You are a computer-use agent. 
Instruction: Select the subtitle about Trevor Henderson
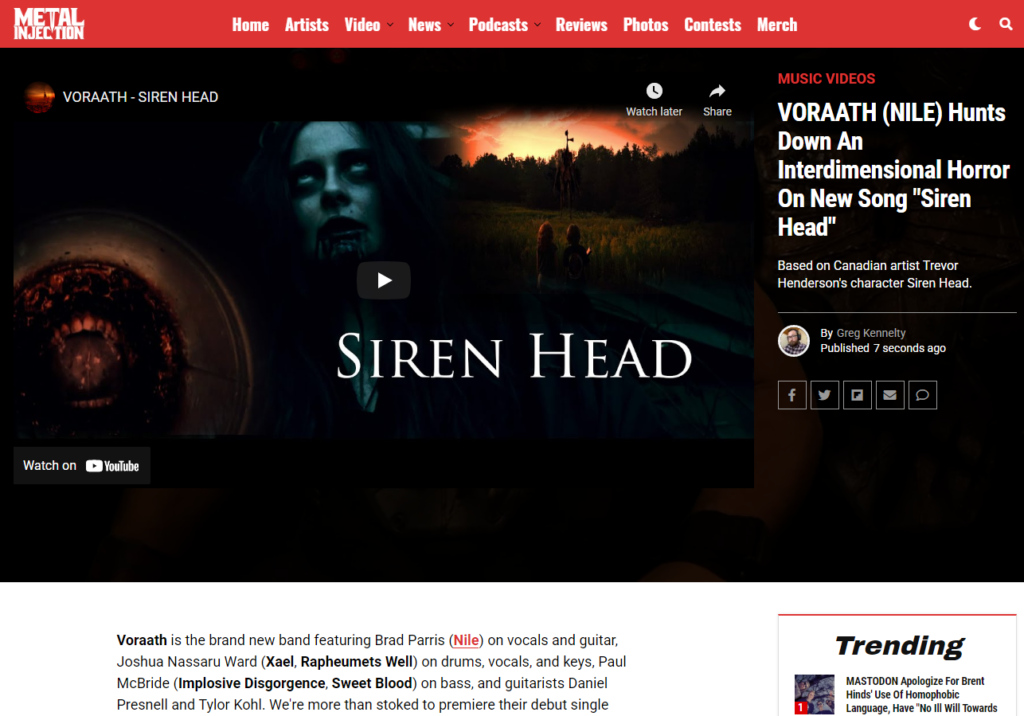874,274
